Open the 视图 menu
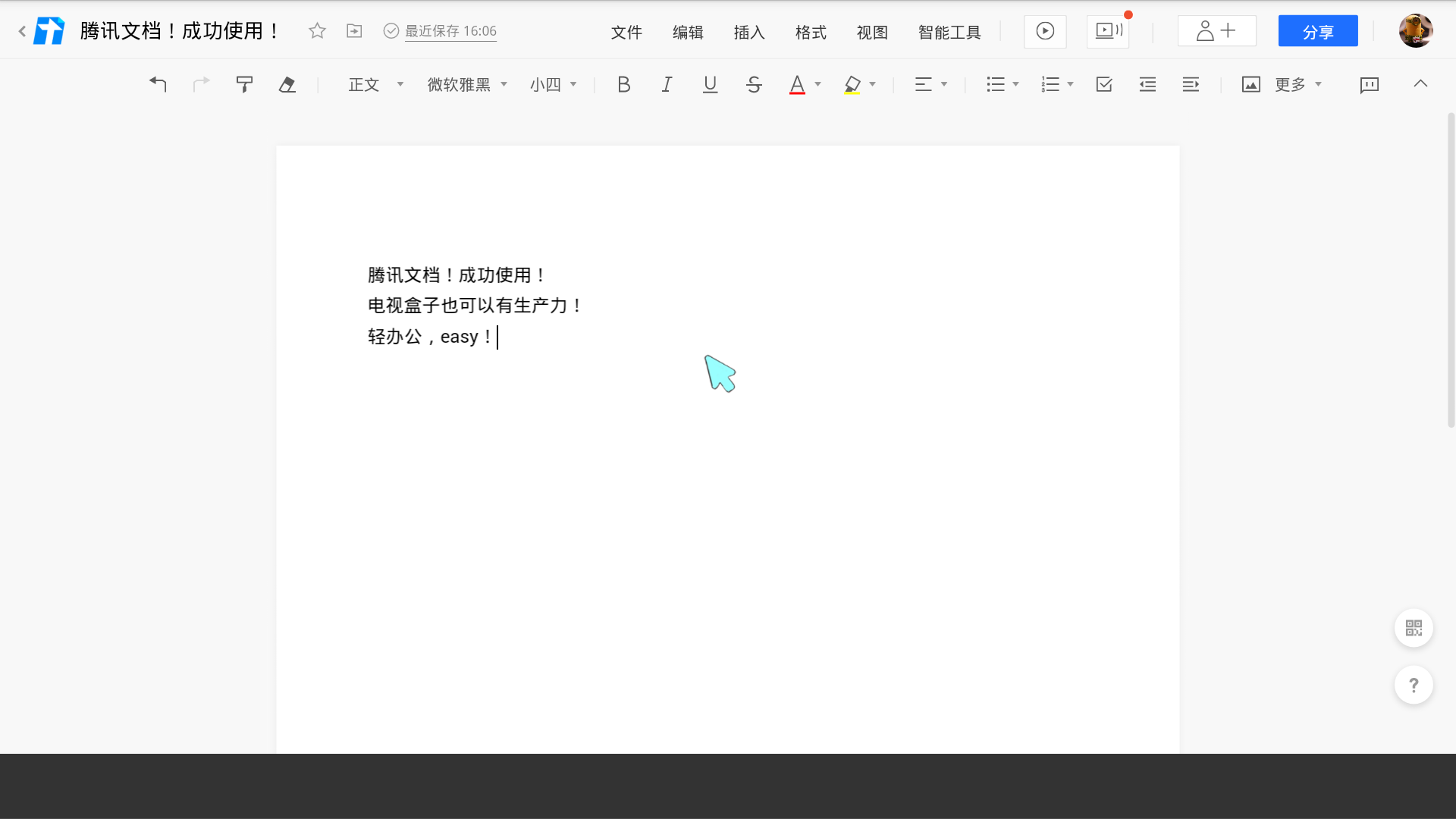The width and height of the screenshot is (1456, 819). click(x=872, y=33)
